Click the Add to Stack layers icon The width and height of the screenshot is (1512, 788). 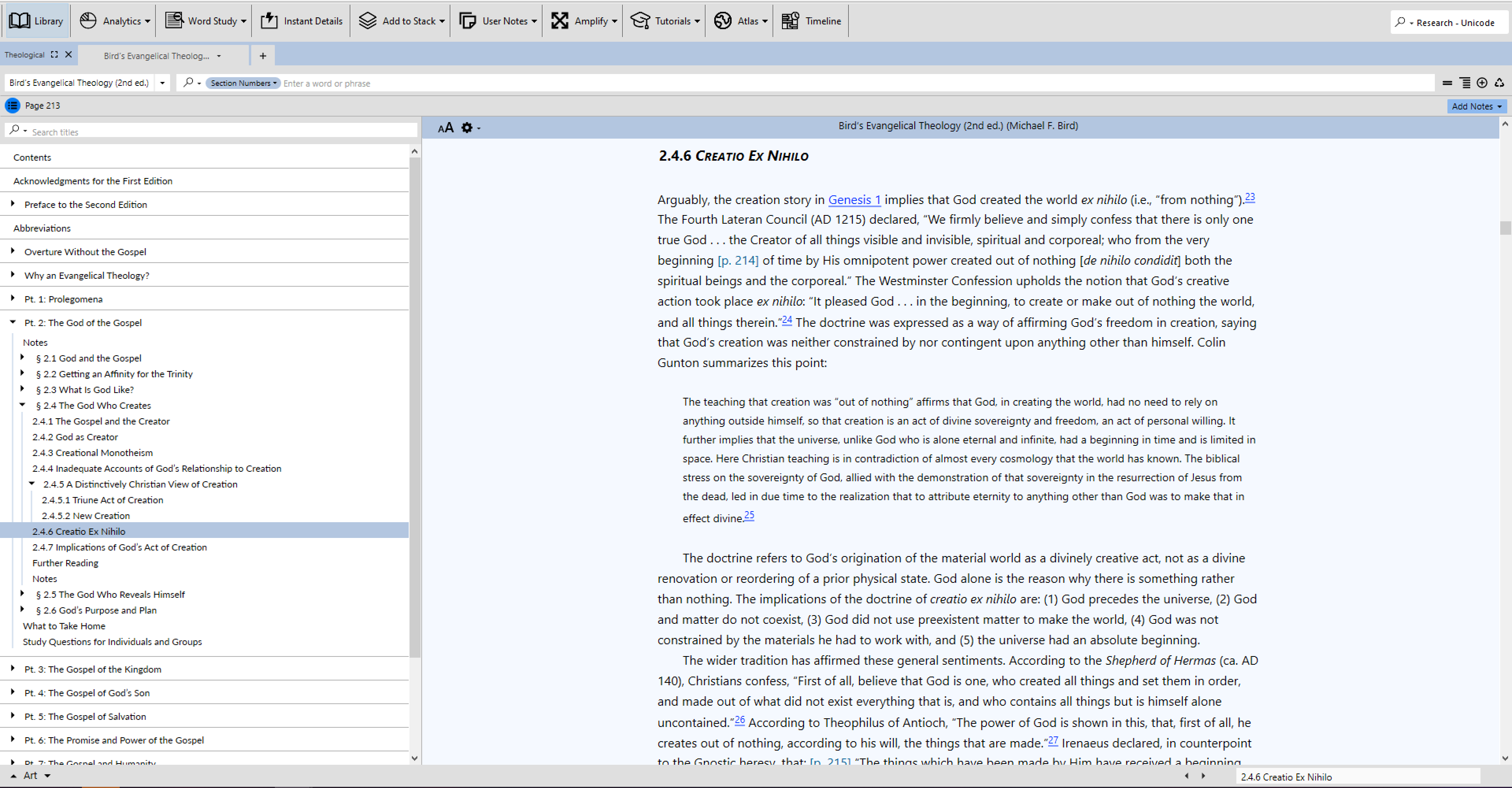[367, 20]
